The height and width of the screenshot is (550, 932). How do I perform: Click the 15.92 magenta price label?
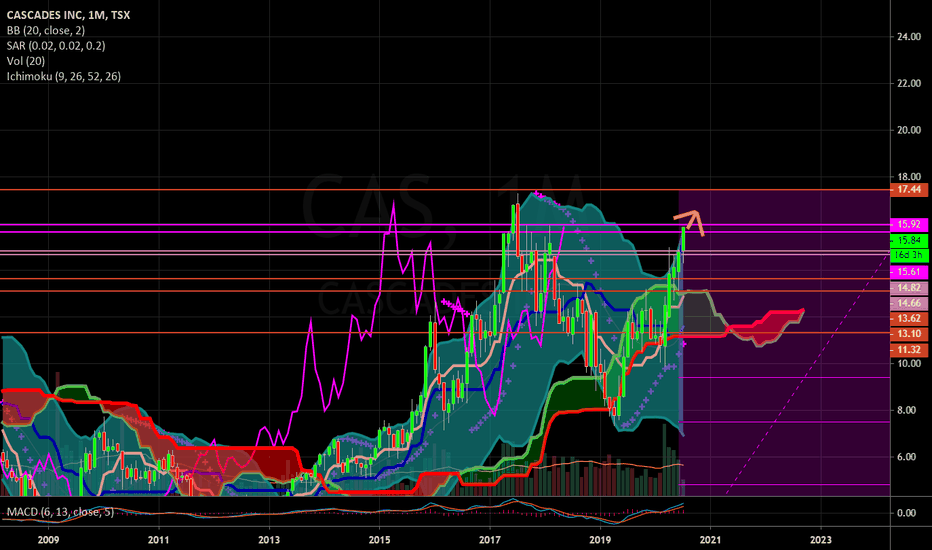pos(909,224)
